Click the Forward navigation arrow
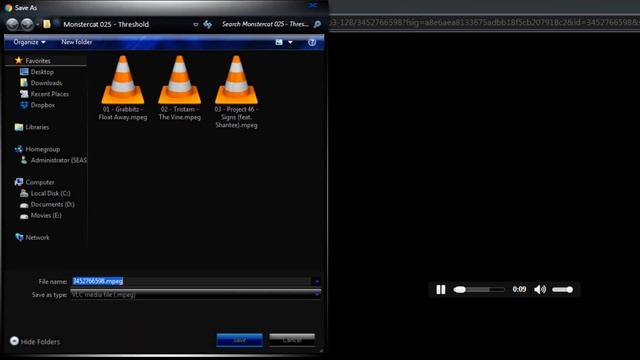This screenshot has height=360, width=640. pos(27,24)
